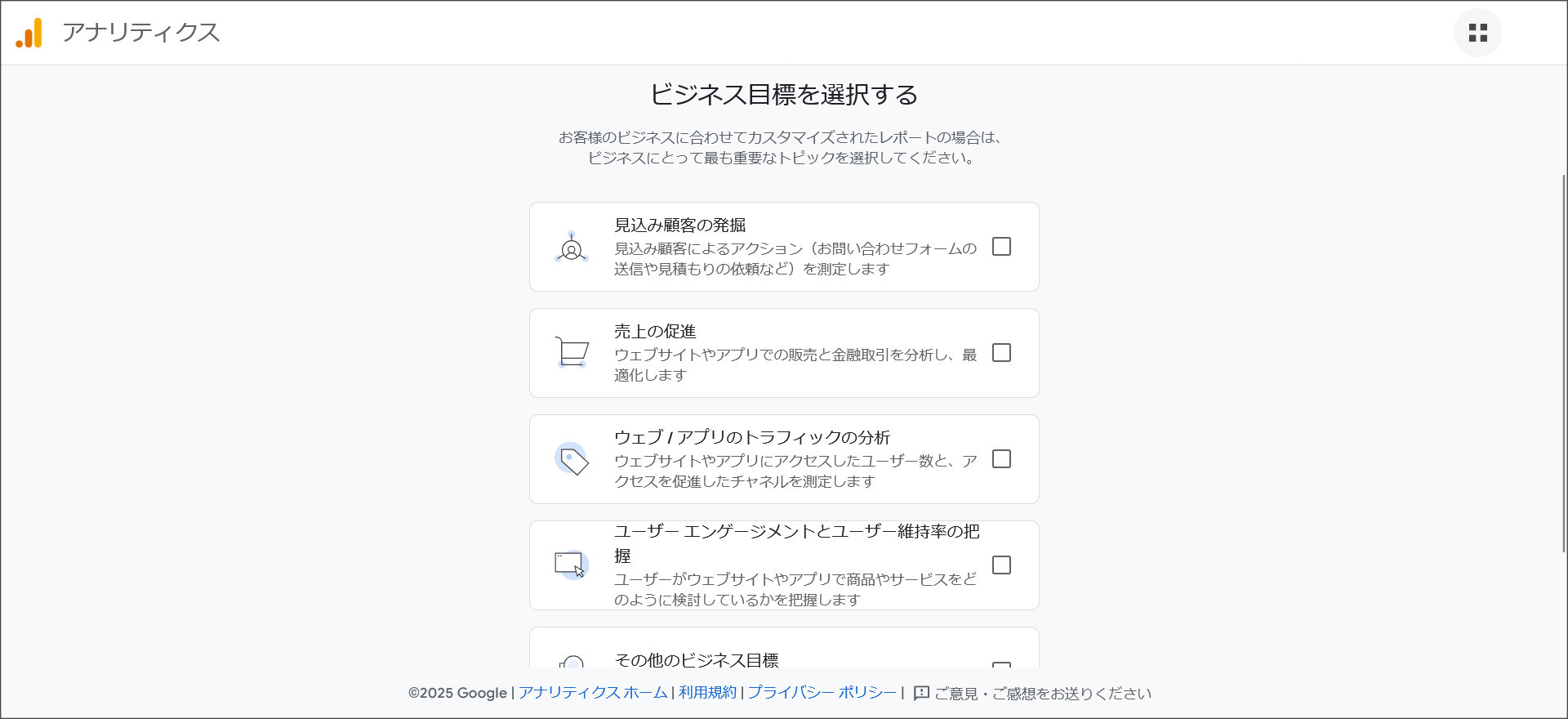Open the 利用規約 link
Image resolution: width=1568 pixels, height=719 pixels.
point(707,692)
